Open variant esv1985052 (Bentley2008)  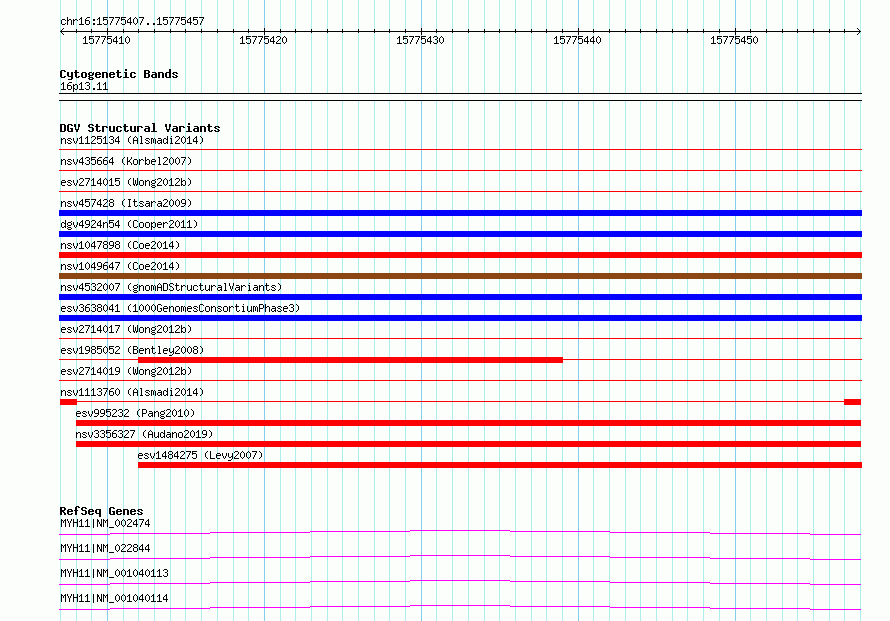point(132,350)
